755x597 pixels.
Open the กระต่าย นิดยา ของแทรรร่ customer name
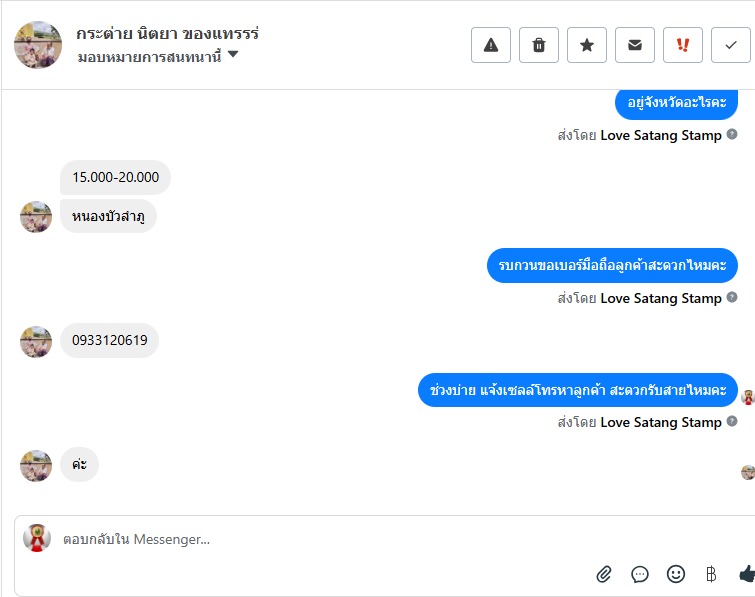(167, 33)
